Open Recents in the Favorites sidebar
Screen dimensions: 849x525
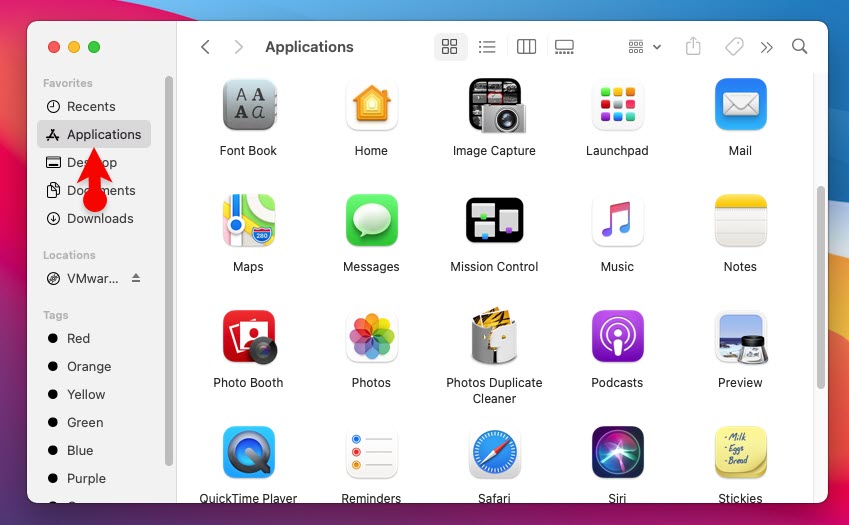[x=91, y=106]
